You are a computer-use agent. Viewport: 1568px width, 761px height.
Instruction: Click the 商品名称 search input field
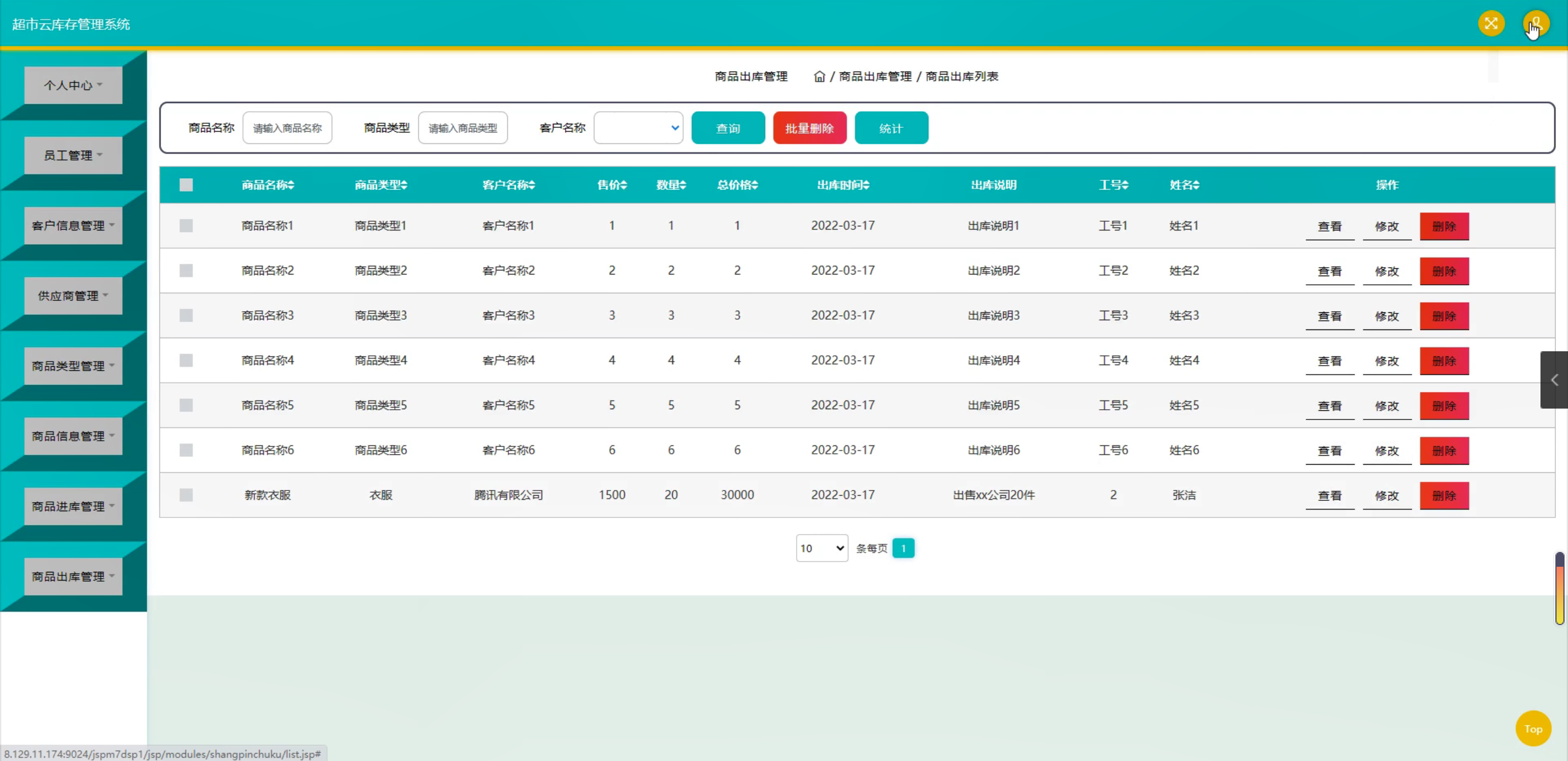[287, 128]
